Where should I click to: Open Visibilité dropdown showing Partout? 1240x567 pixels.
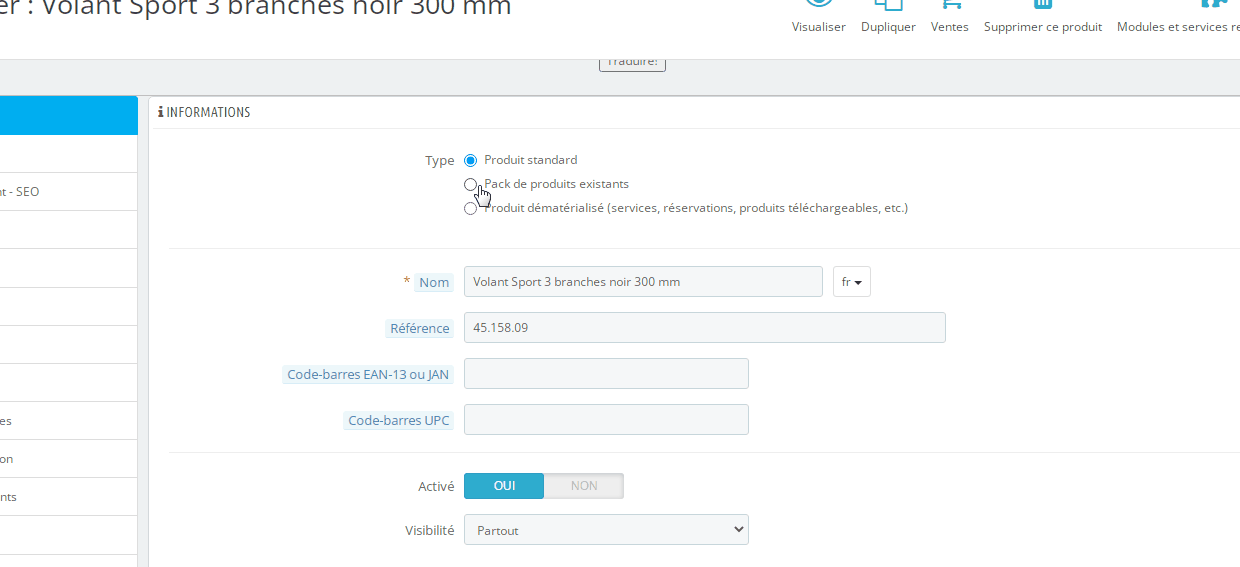click(x=606, y=529)
